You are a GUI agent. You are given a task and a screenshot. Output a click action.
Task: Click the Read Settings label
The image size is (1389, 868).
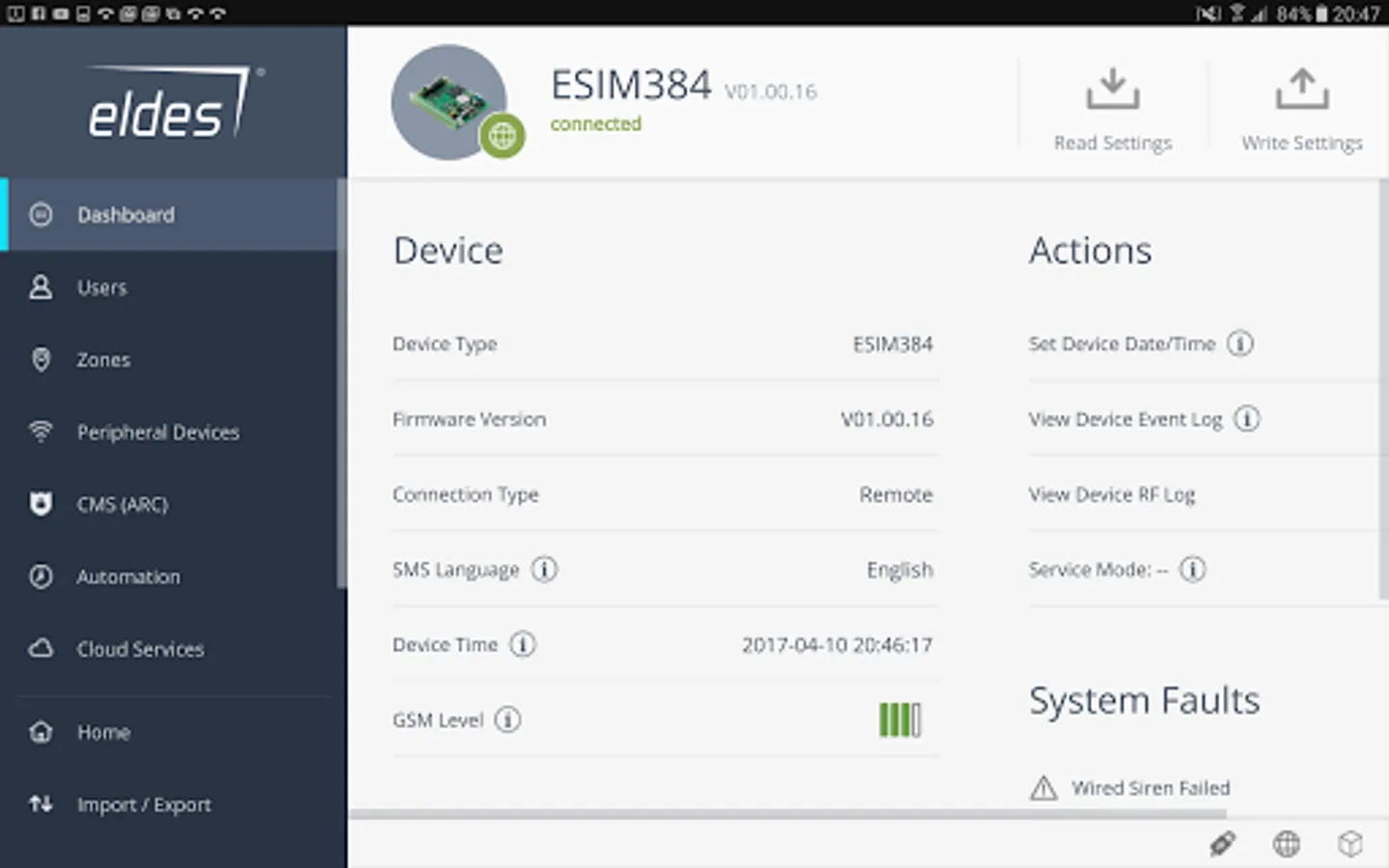click(x=1112, y=143)
